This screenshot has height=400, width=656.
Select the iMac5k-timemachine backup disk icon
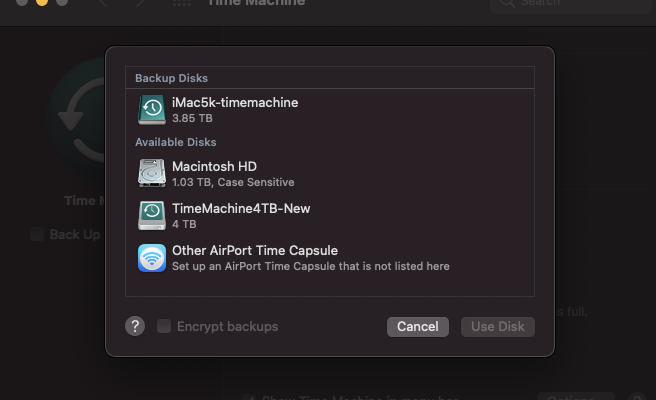point(152,110)
